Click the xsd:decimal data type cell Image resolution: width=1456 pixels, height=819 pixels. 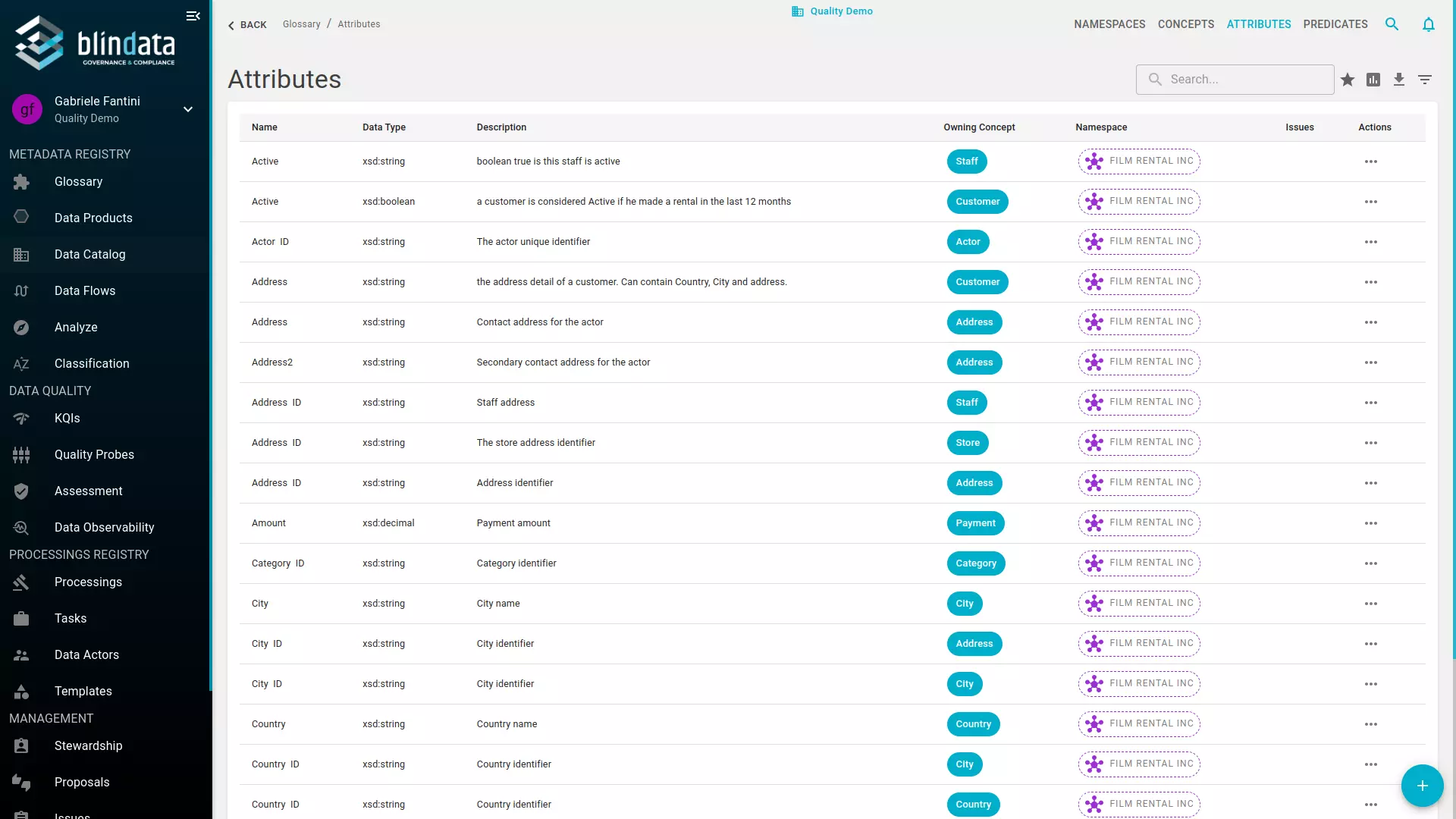388,523
